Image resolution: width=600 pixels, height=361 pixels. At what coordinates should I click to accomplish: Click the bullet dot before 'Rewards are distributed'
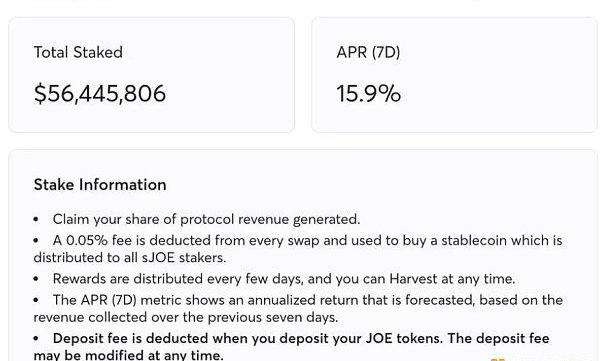36,279
